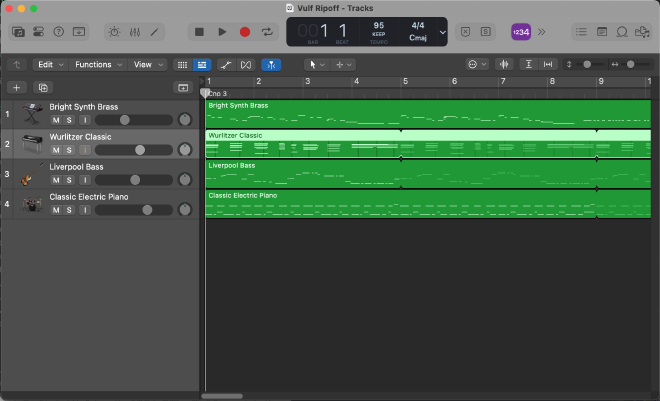Start recording with the red record button
The image size is (660, 401).
pyautogui.click(x=245, y=32)
